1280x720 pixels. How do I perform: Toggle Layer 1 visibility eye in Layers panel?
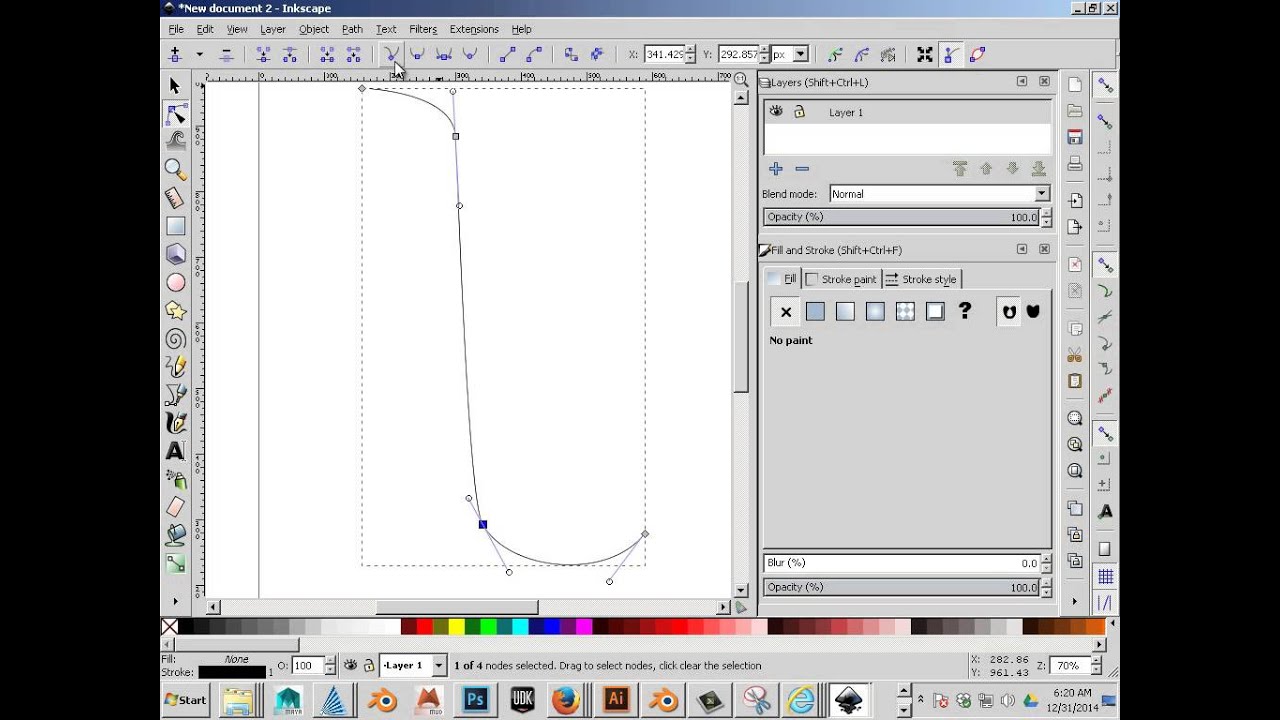tap(776, 112)
